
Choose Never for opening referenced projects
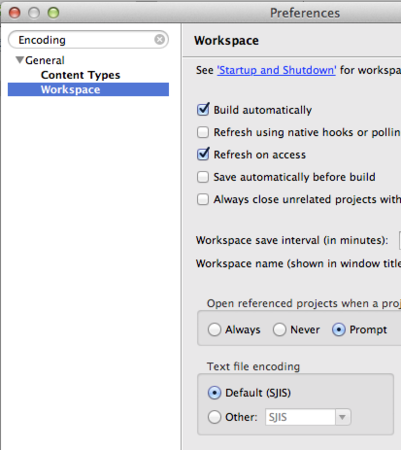(x=279, y=330)
